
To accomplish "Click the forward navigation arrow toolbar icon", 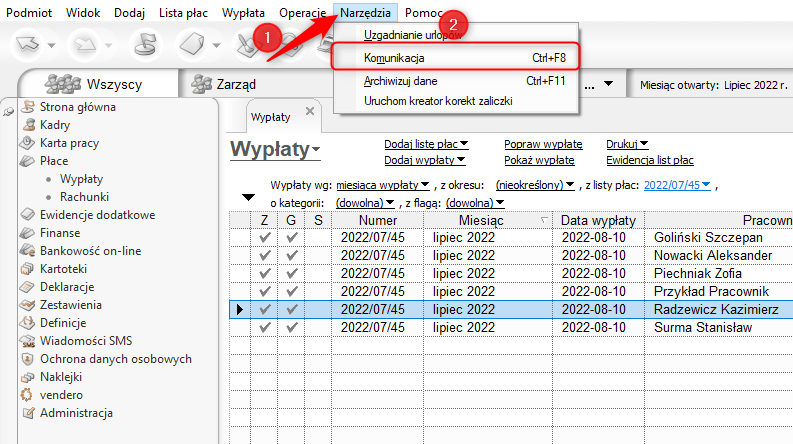I will (x=84, y=45).
